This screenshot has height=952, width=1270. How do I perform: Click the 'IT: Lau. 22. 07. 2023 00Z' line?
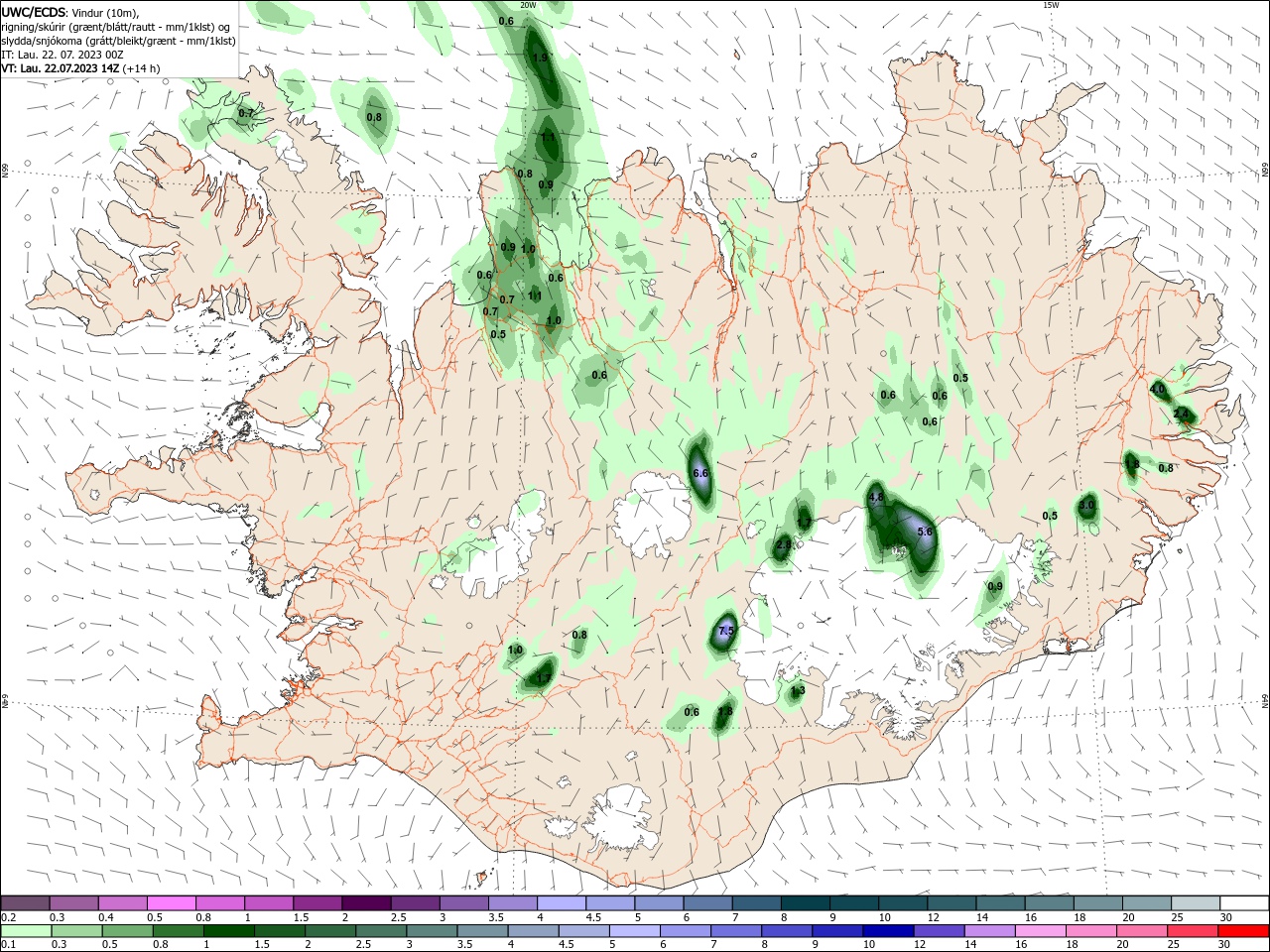(62, 55)
